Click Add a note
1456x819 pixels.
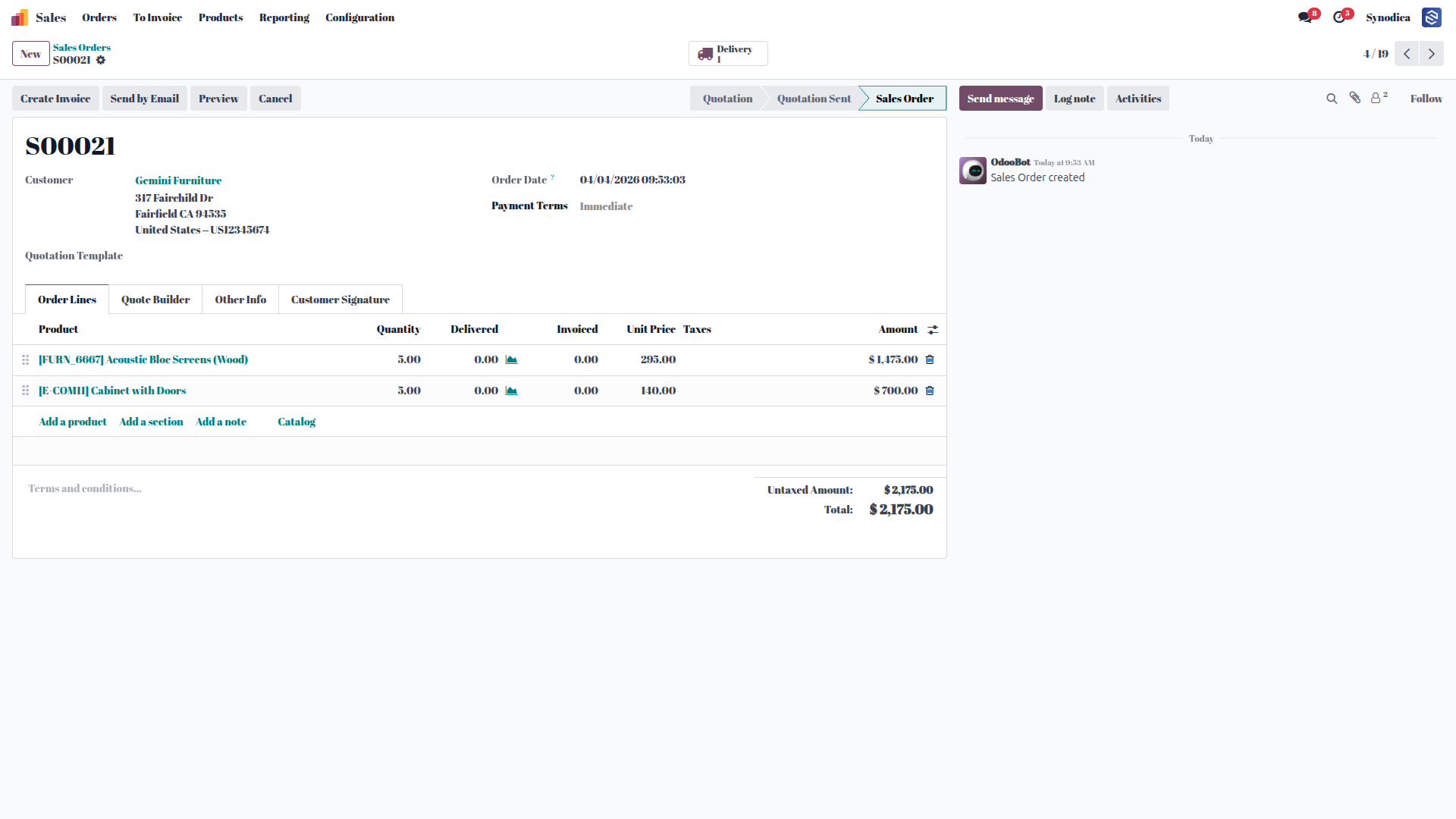221,422
